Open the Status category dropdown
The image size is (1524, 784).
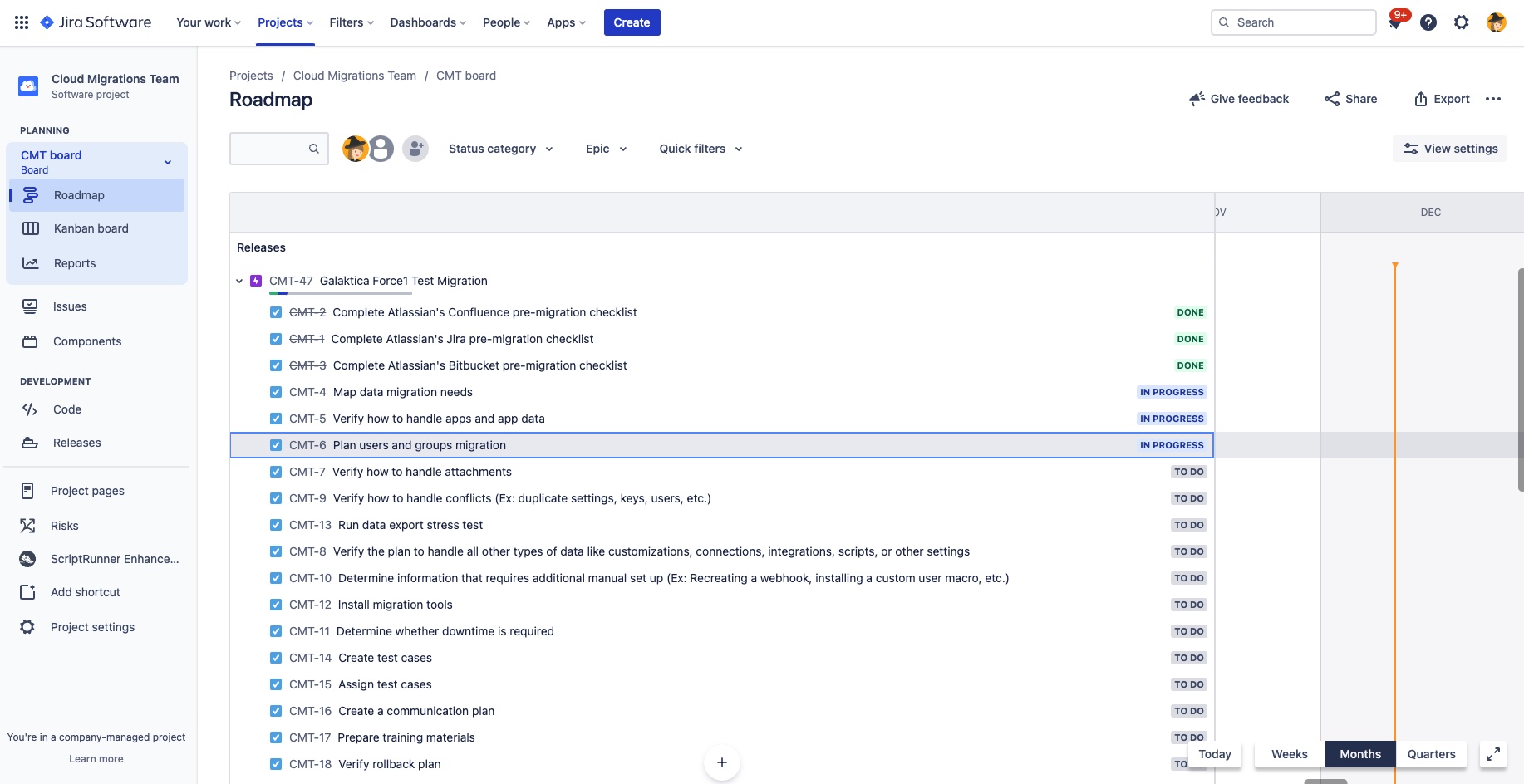pyautogui.click(x=500, y=149)
